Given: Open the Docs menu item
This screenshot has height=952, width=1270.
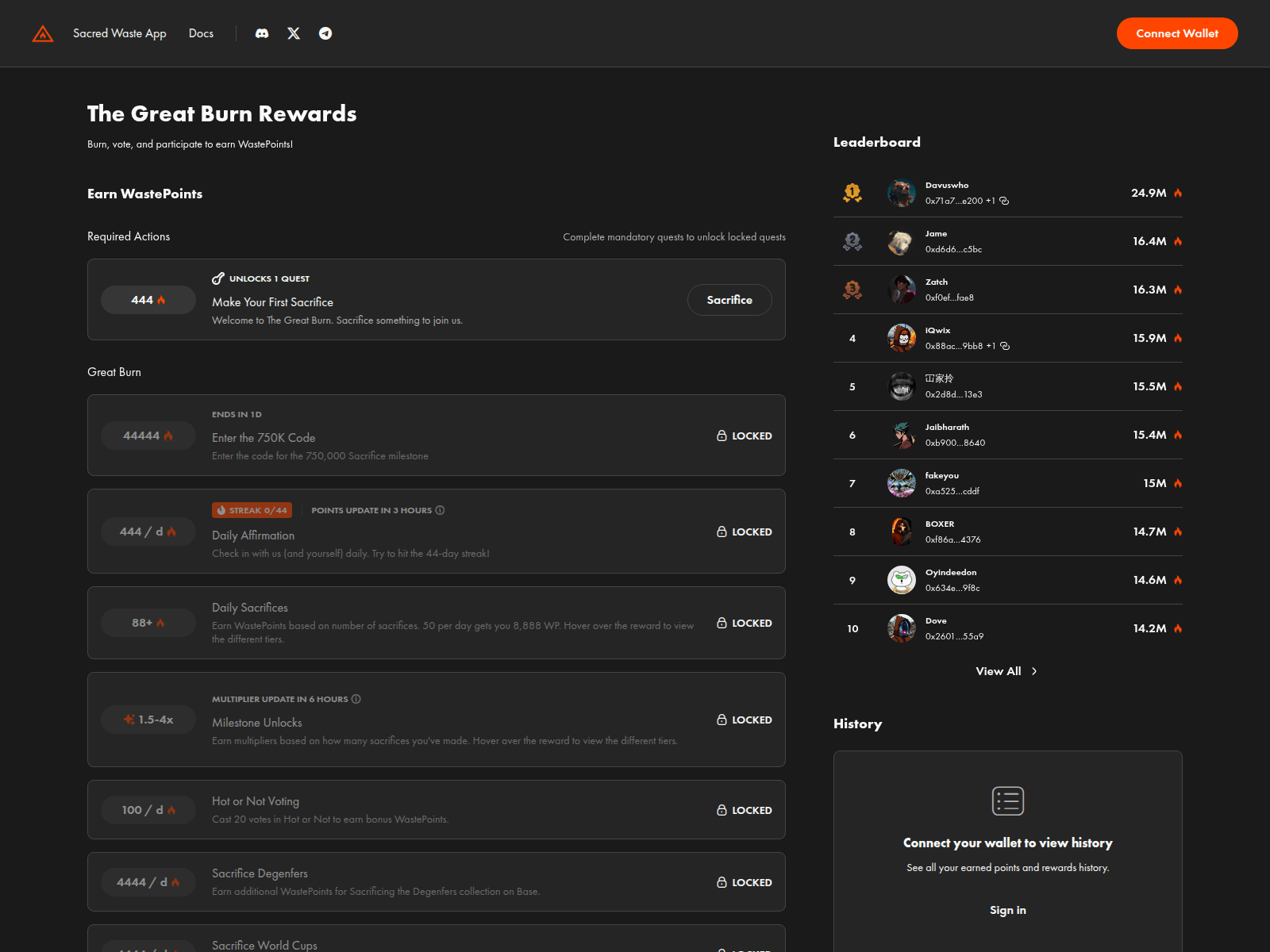Looking at the screenshot, I should coord(201,33).
